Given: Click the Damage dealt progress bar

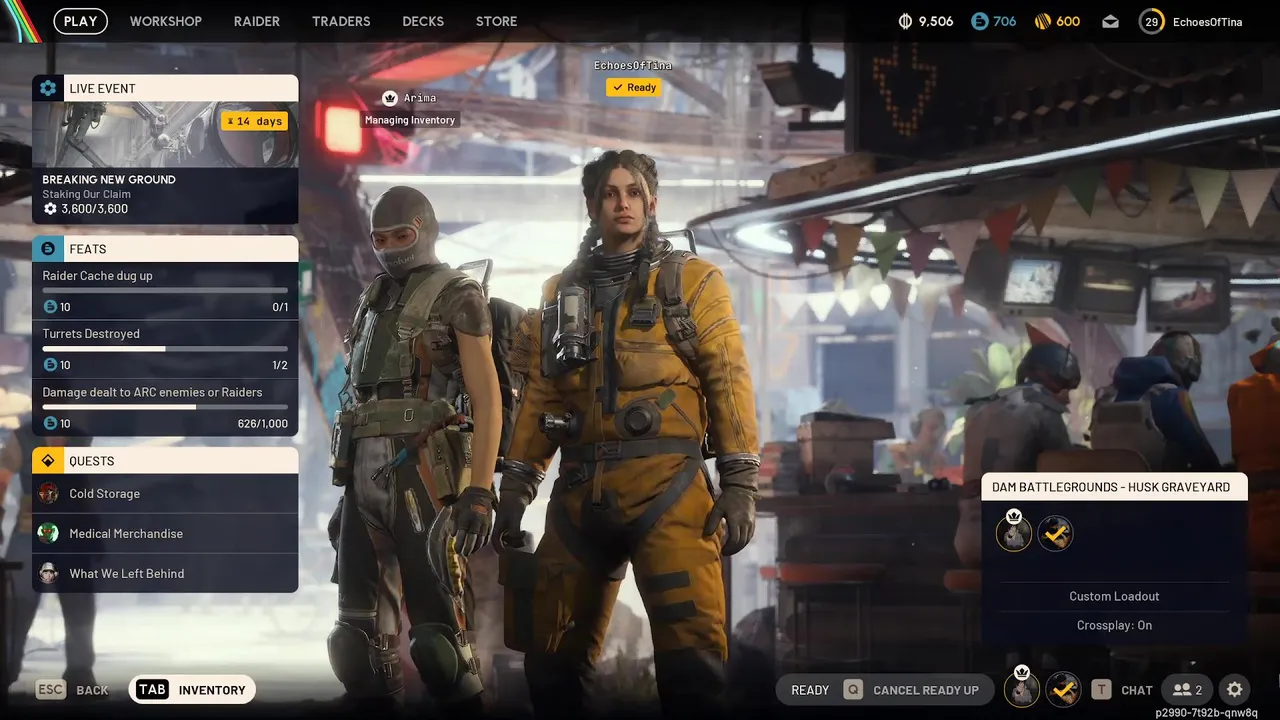Looking at the screenshot, I should (x=165, y=407).
